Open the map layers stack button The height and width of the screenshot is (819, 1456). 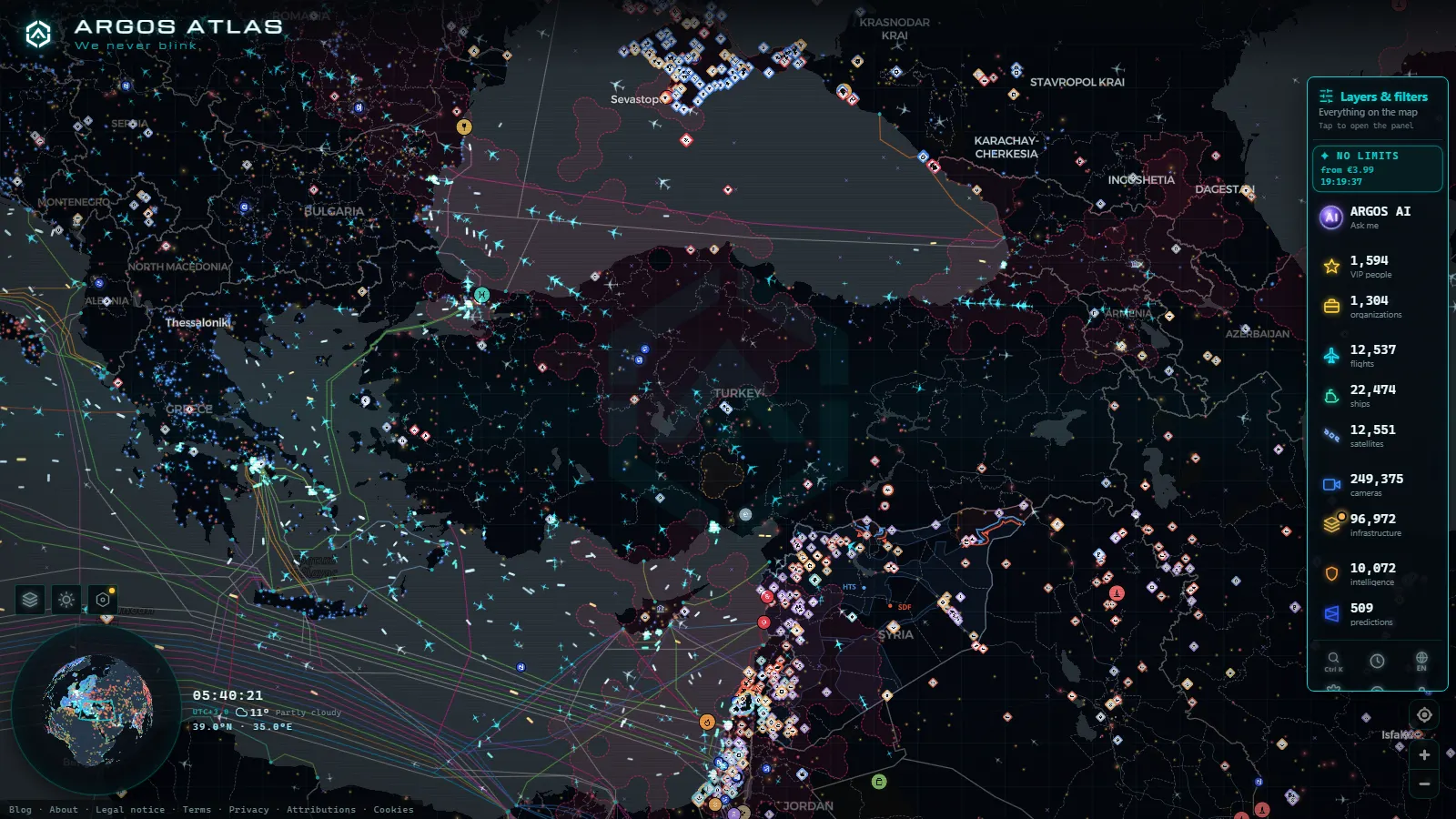click(30, 600)
